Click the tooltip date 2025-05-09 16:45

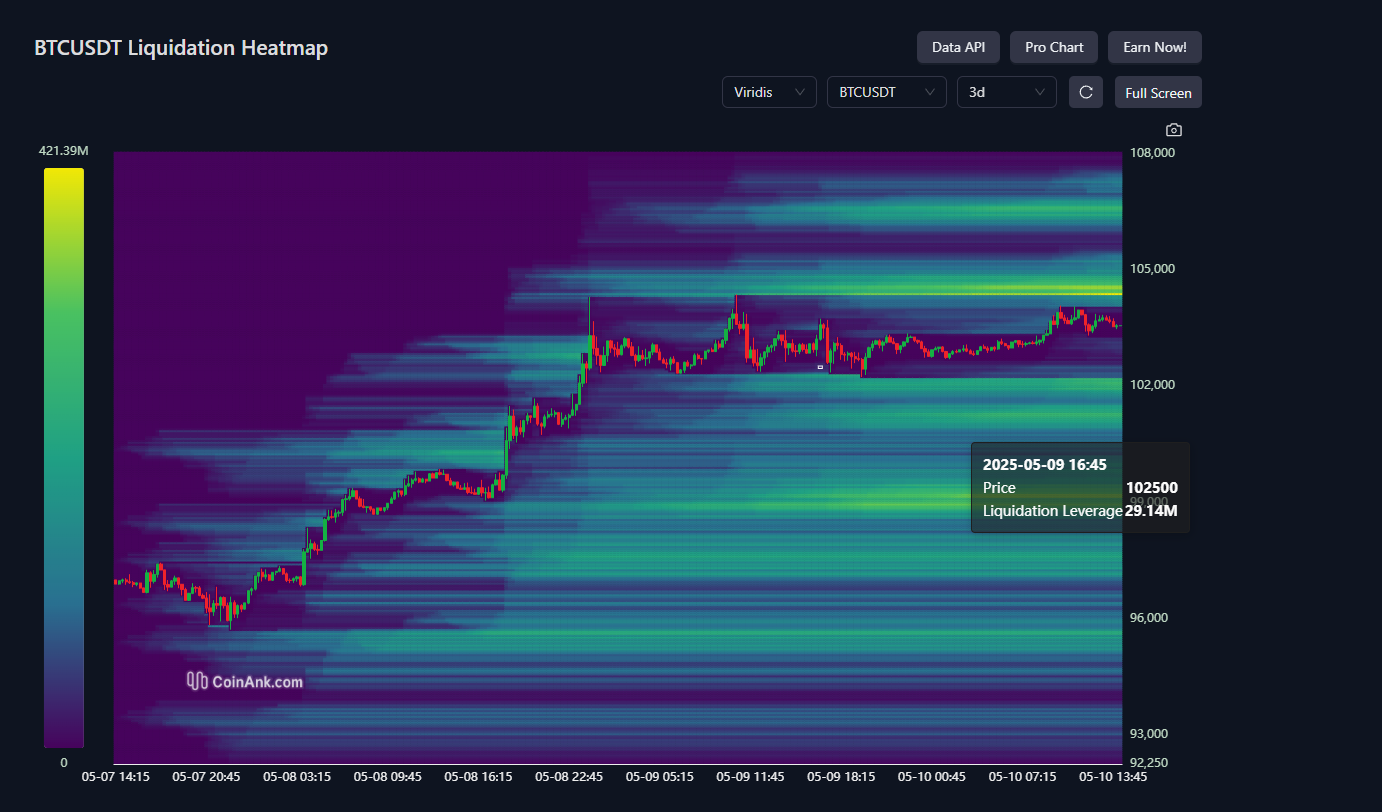pos(1044,465)
